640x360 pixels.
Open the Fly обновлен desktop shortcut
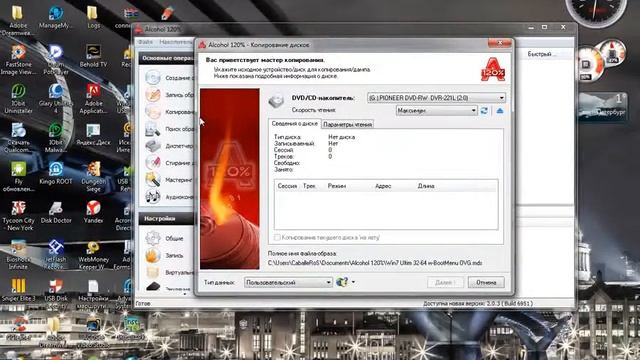tap(18, 177)
